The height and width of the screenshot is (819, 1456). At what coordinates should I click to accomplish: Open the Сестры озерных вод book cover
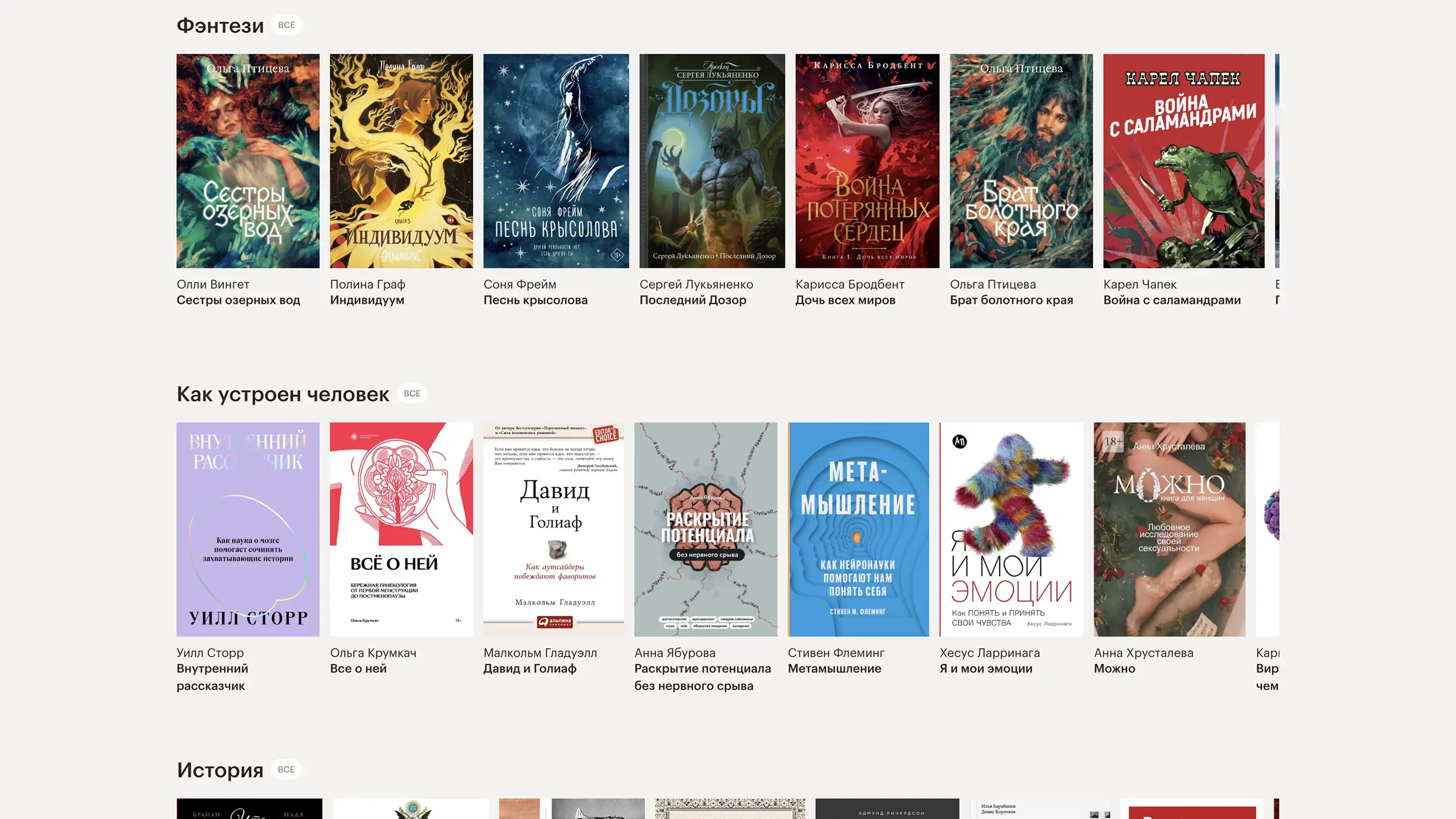click(x=248, y=161)
